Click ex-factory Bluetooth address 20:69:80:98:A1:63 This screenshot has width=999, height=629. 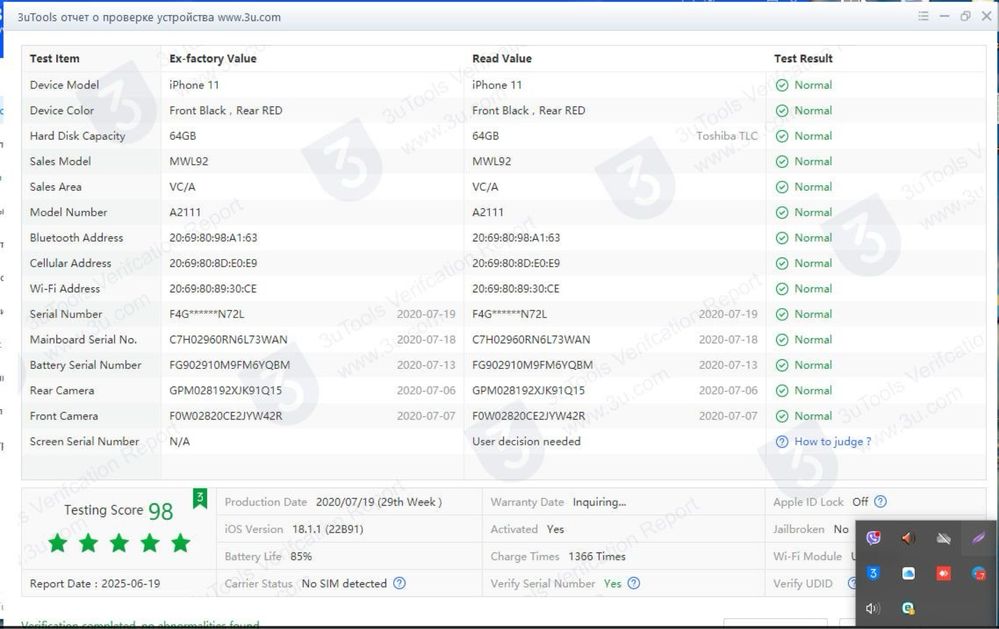pyautogui.click(x=213, y=238)
